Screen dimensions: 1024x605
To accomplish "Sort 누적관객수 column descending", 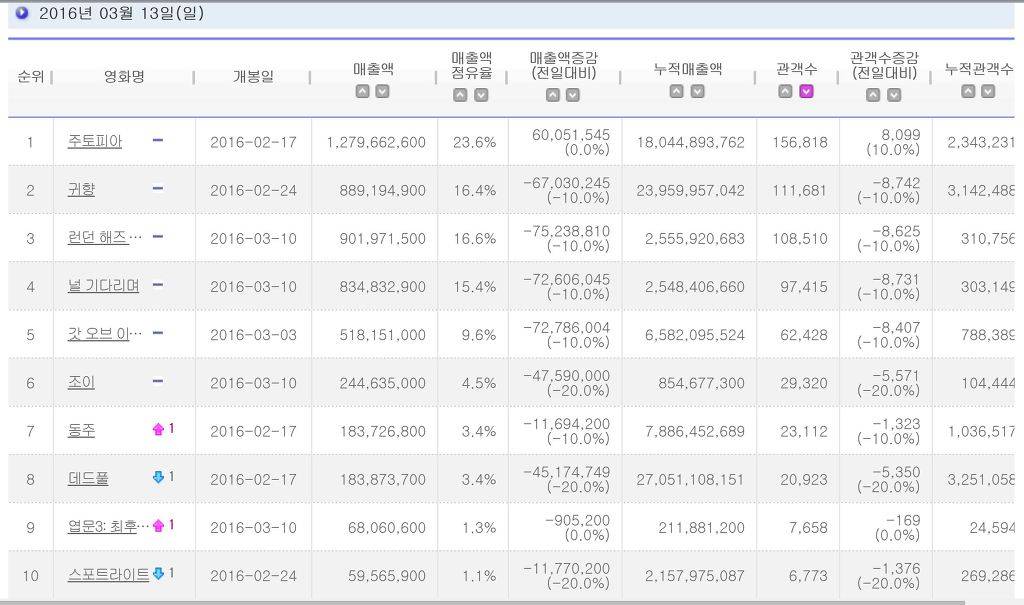I will point(988,91).
